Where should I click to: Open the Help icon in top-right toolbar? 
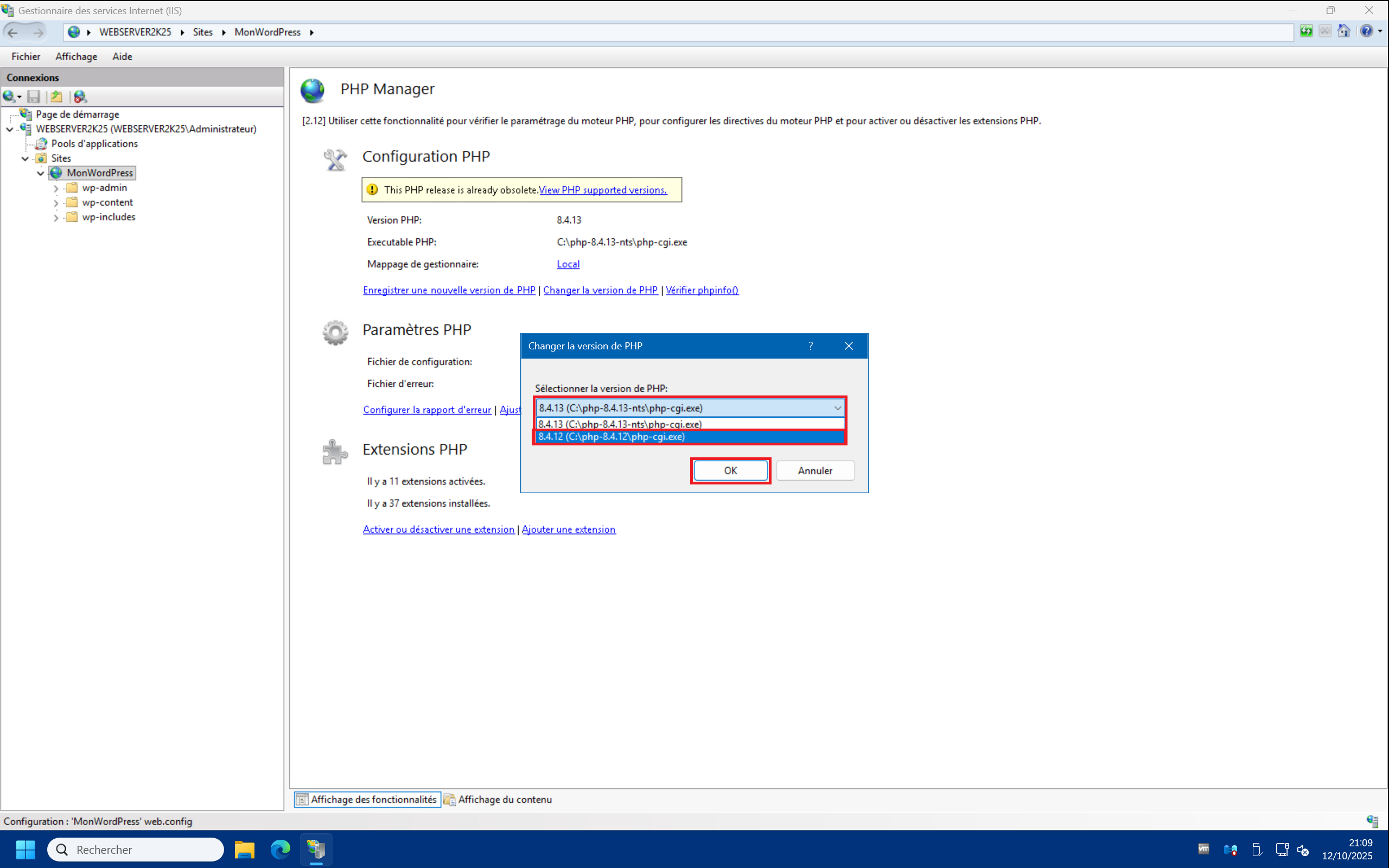[x=1366, y=31]
